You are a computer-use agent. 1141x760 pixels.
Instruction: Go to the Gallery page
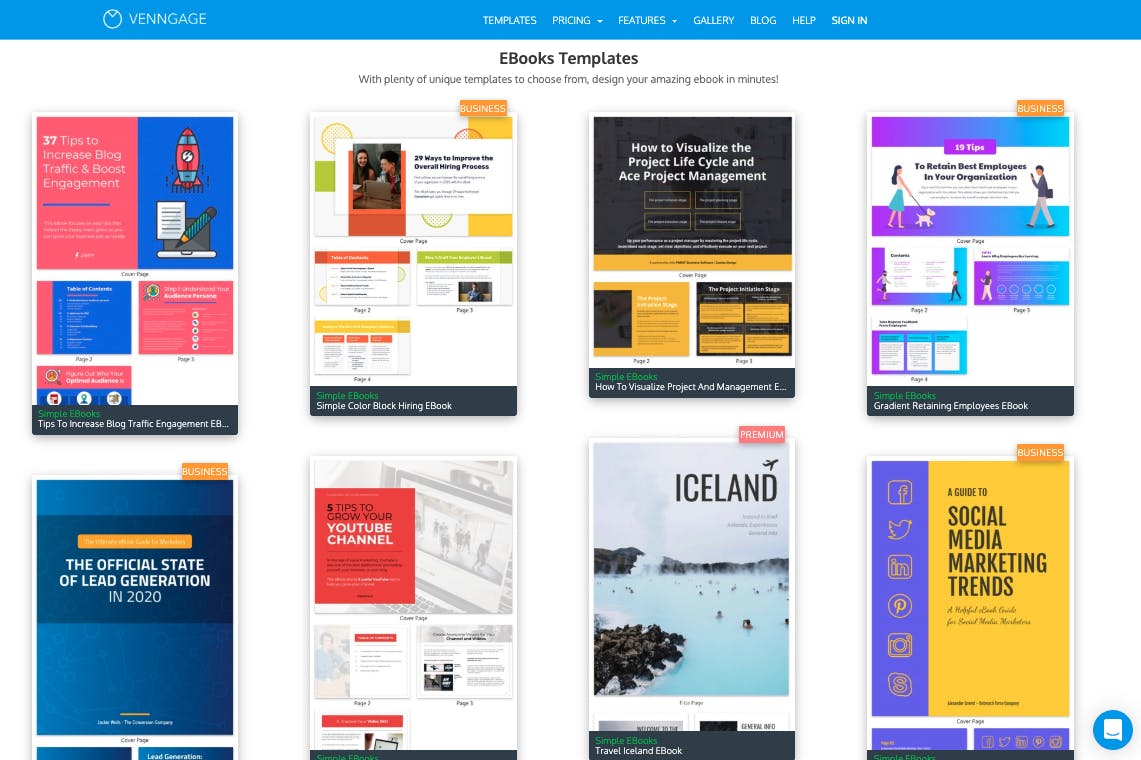click(x=713, y=20)
